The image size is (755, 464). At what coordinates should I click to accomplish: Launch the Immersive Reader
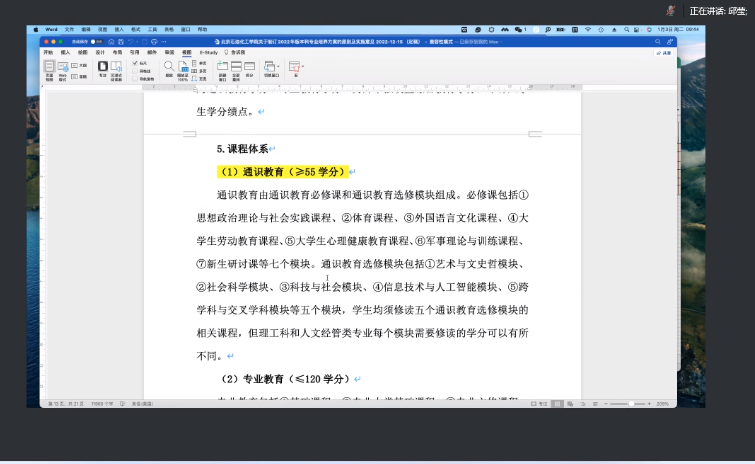(x=115, y=68)
